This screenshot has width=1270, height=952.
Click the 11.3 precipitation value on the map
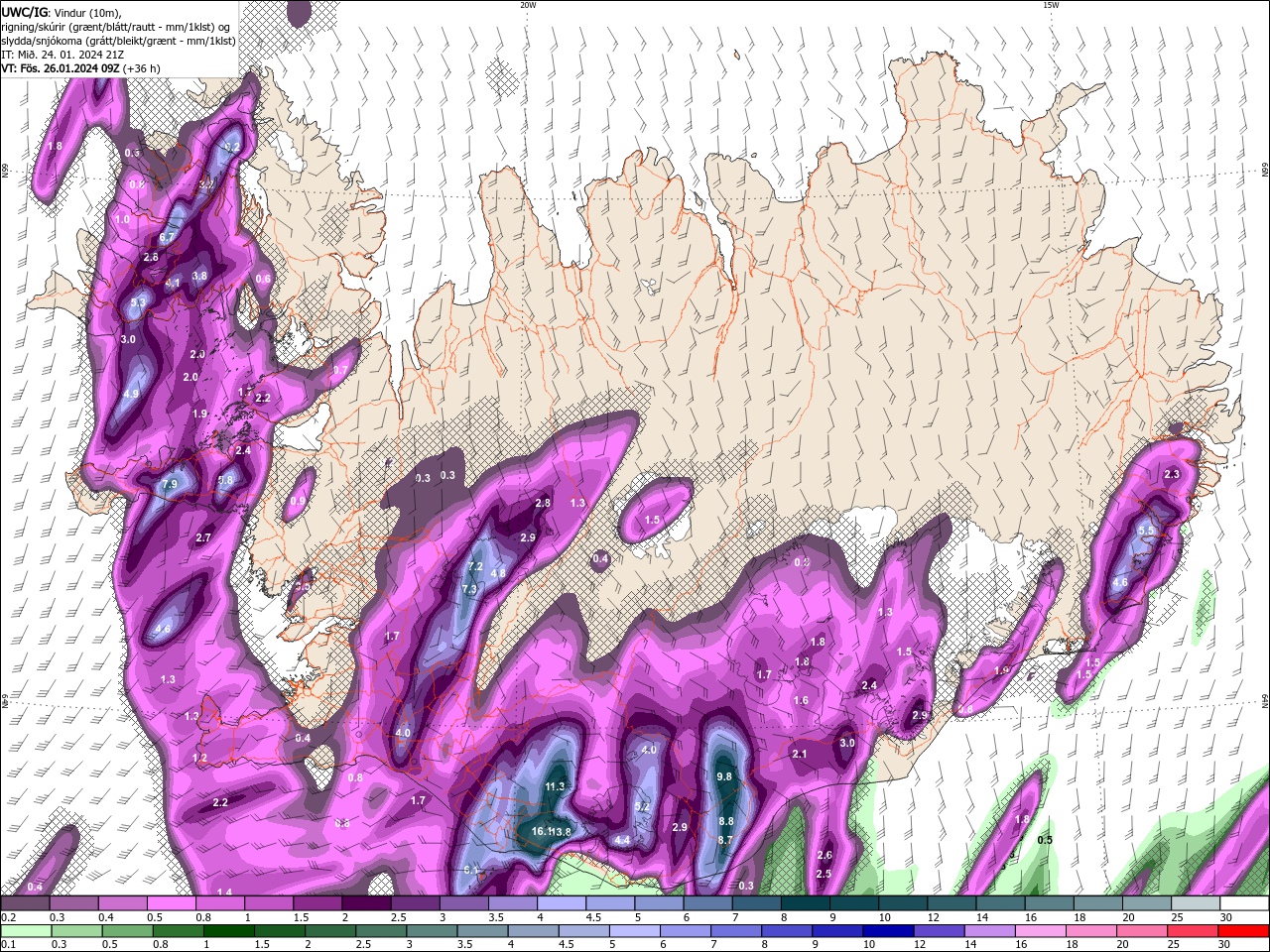coord(555,786)
